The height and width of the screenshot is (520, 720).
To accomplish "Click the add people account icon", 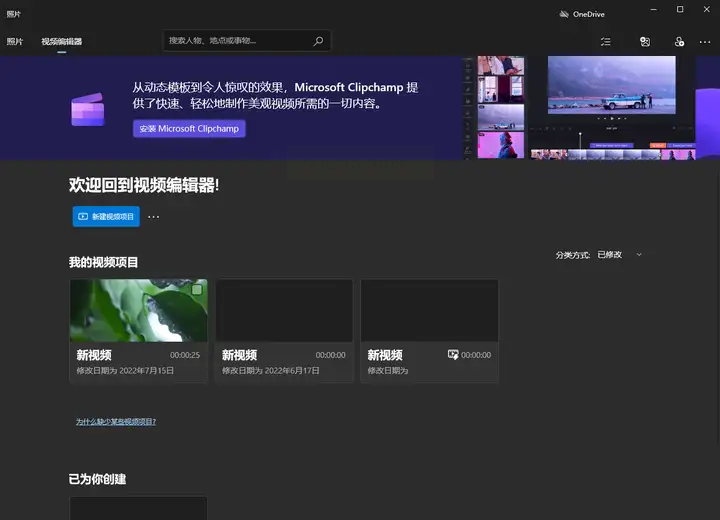I will 679,42.
